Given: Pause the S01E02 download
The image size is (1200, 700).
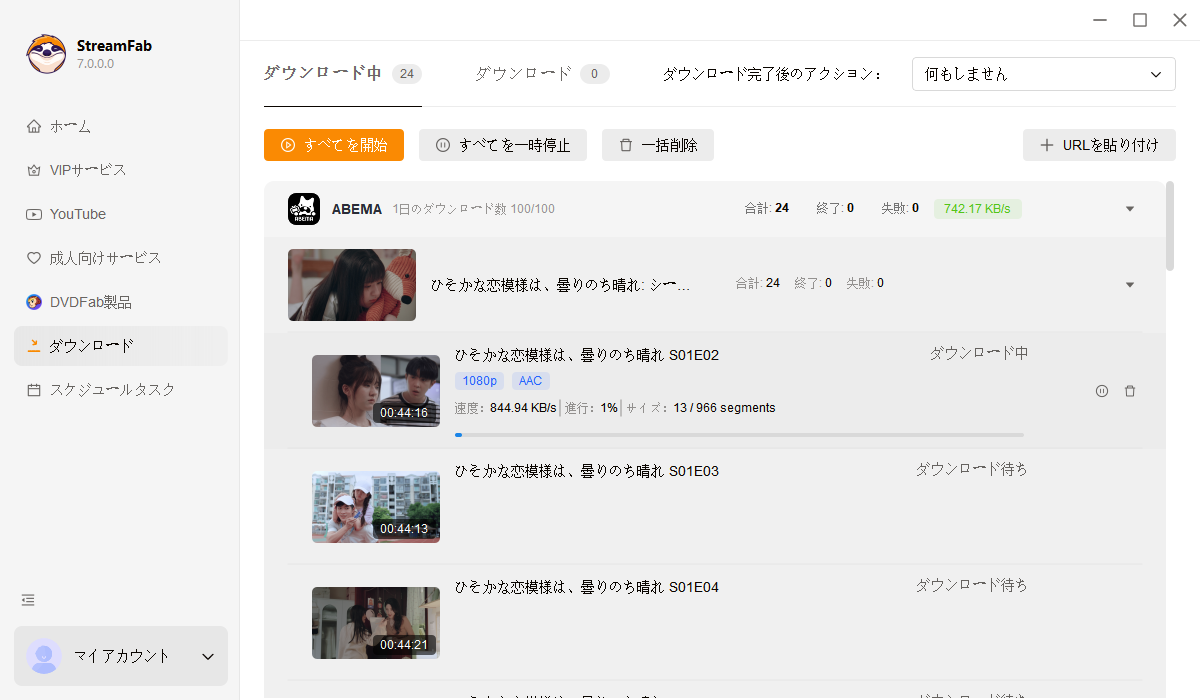Looking at the screenshot, I should [x=1101, y=391].
